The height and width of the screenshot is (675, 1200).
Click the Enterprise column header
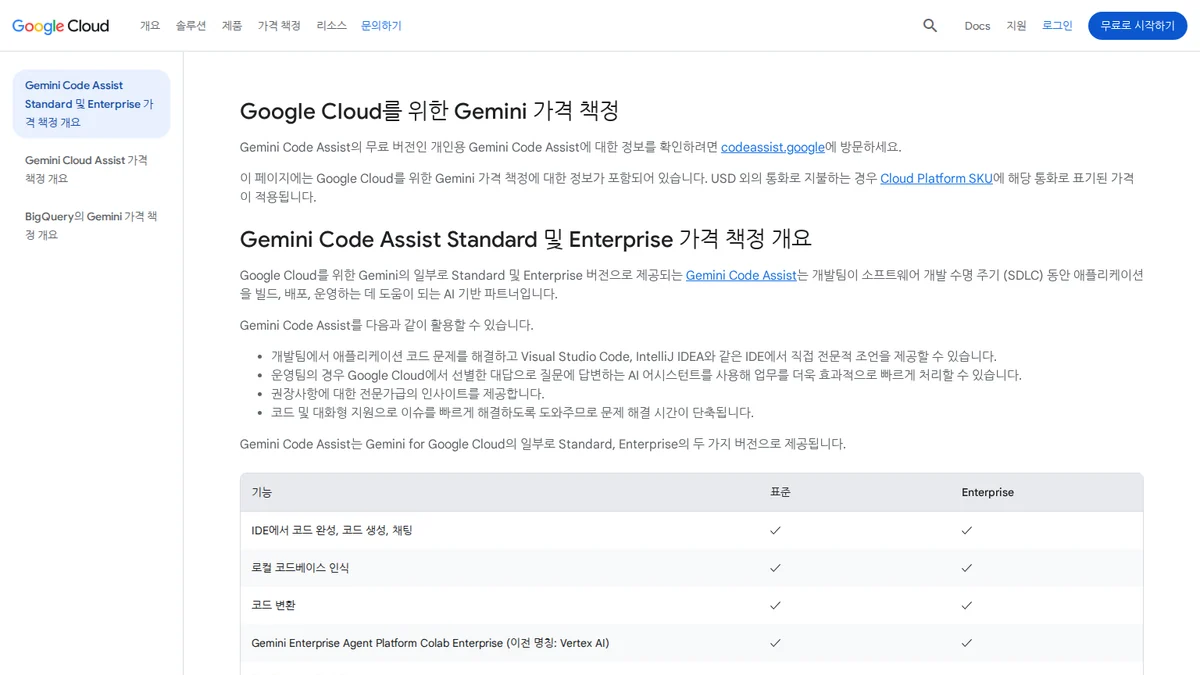pos(988,492)
